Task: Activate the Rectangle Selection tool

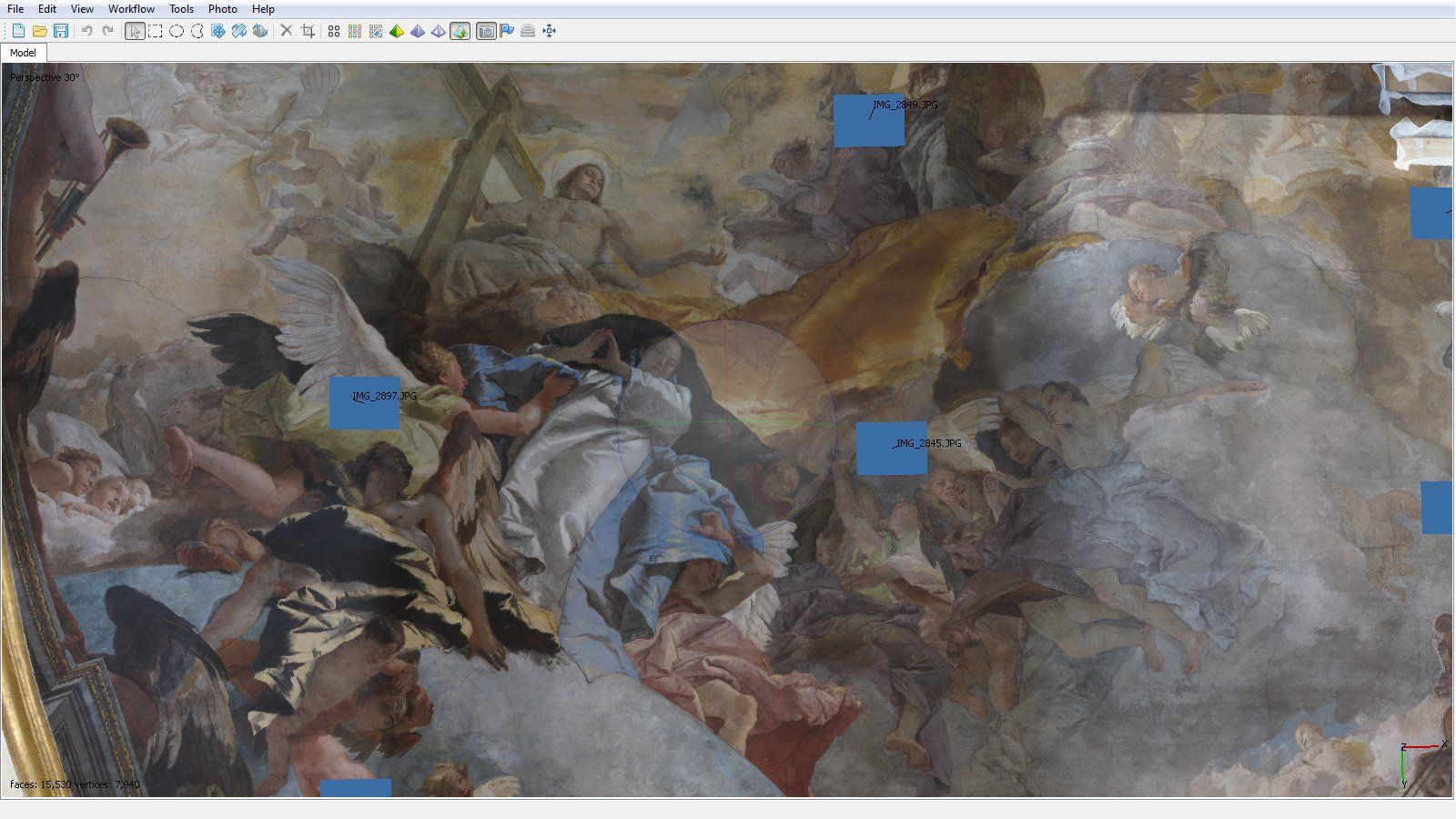Action: pos(155,31)
